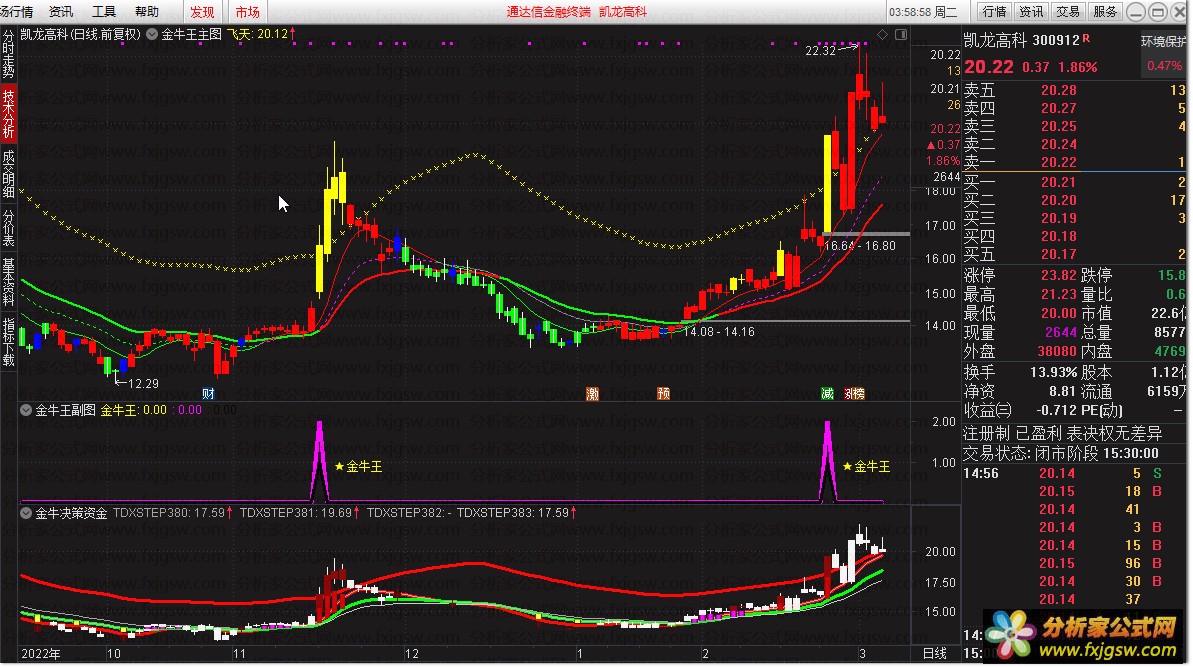This screenshot has height=667, width=1193.
Task: Click the 22.32 high price label
Action: point(820,51)
